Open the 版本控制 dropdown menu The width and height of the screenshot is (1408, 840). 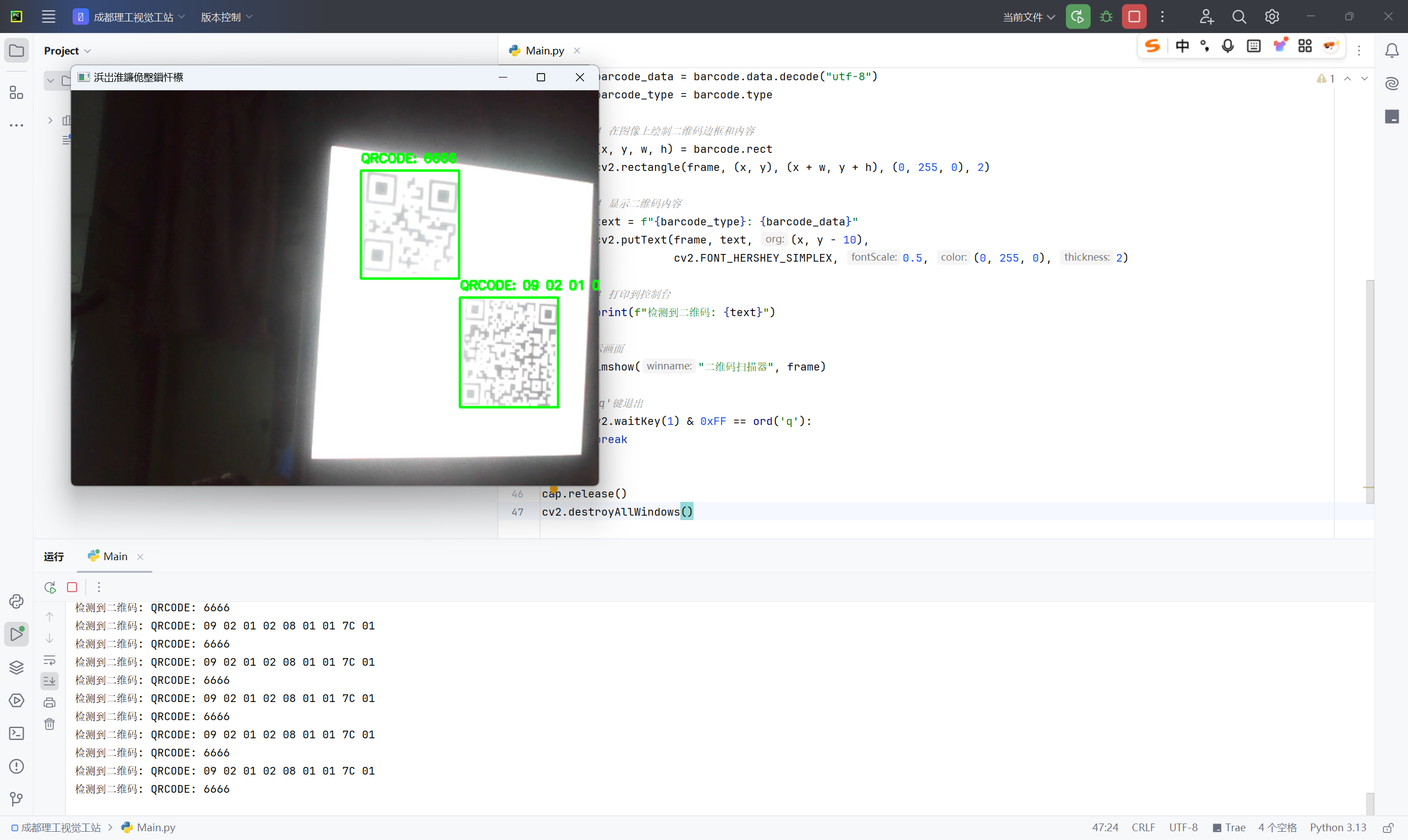[226, 17]
